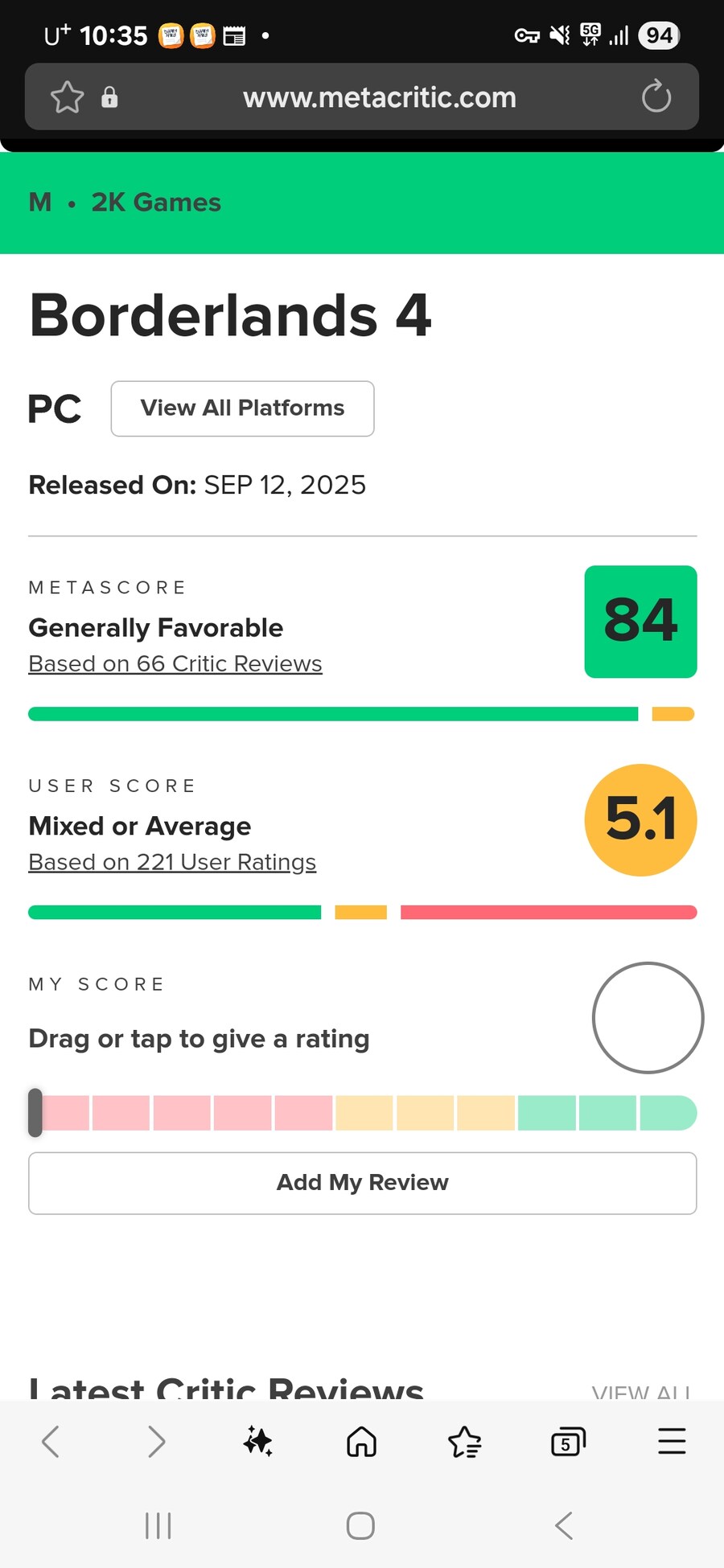
Task: Tap the green 84 Metascore box
Action: point(640,622)
